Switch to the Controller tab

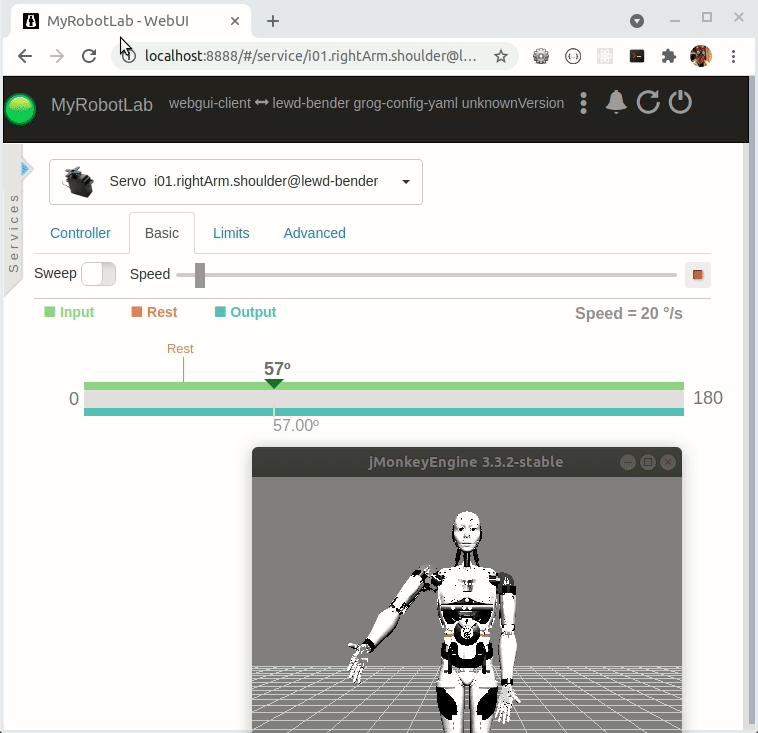pos(80,233)
